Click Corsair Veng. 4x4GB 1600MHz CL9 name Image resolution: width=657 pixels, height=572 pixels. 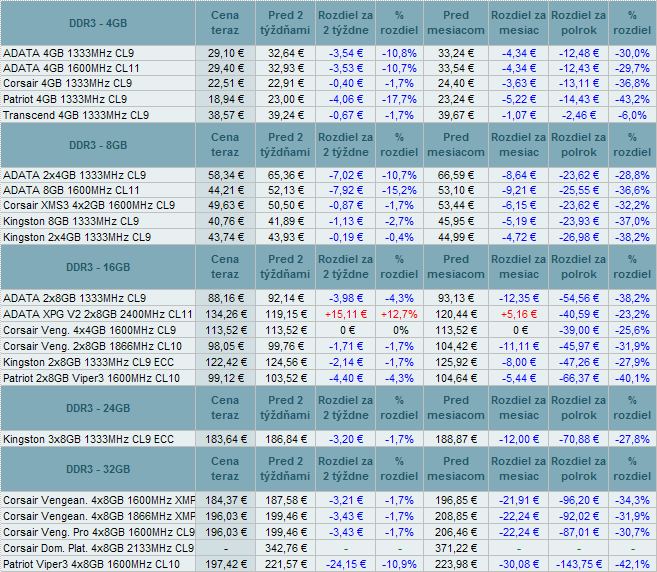tap(90, 330)
